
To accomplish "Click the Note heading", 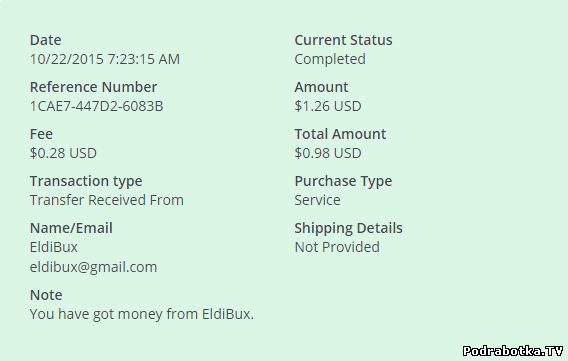I will pos(46,295).
